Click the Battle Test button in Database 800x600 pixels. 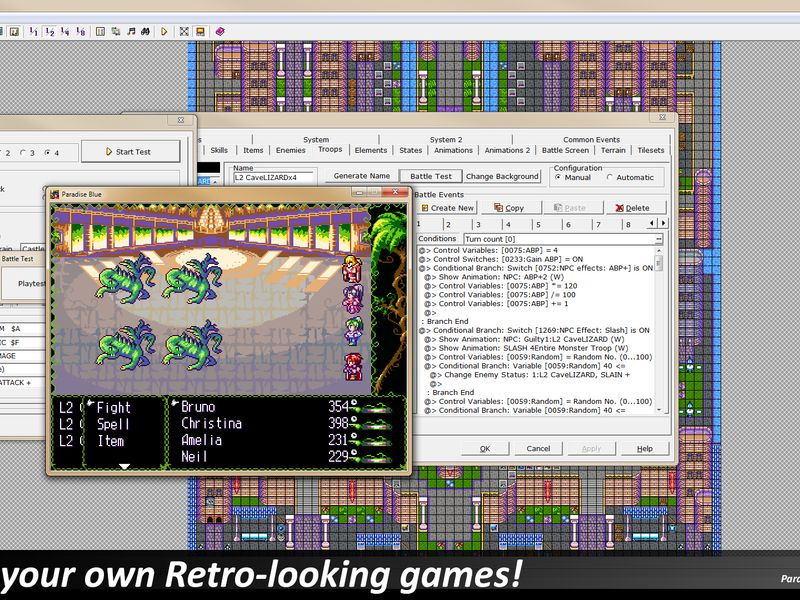tap(431, 176)
